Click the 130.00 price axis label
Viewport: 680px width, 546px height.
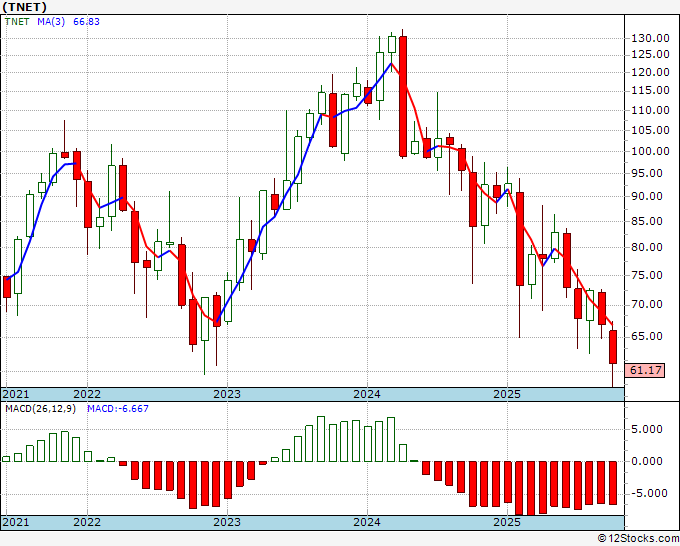coord(650,38)
